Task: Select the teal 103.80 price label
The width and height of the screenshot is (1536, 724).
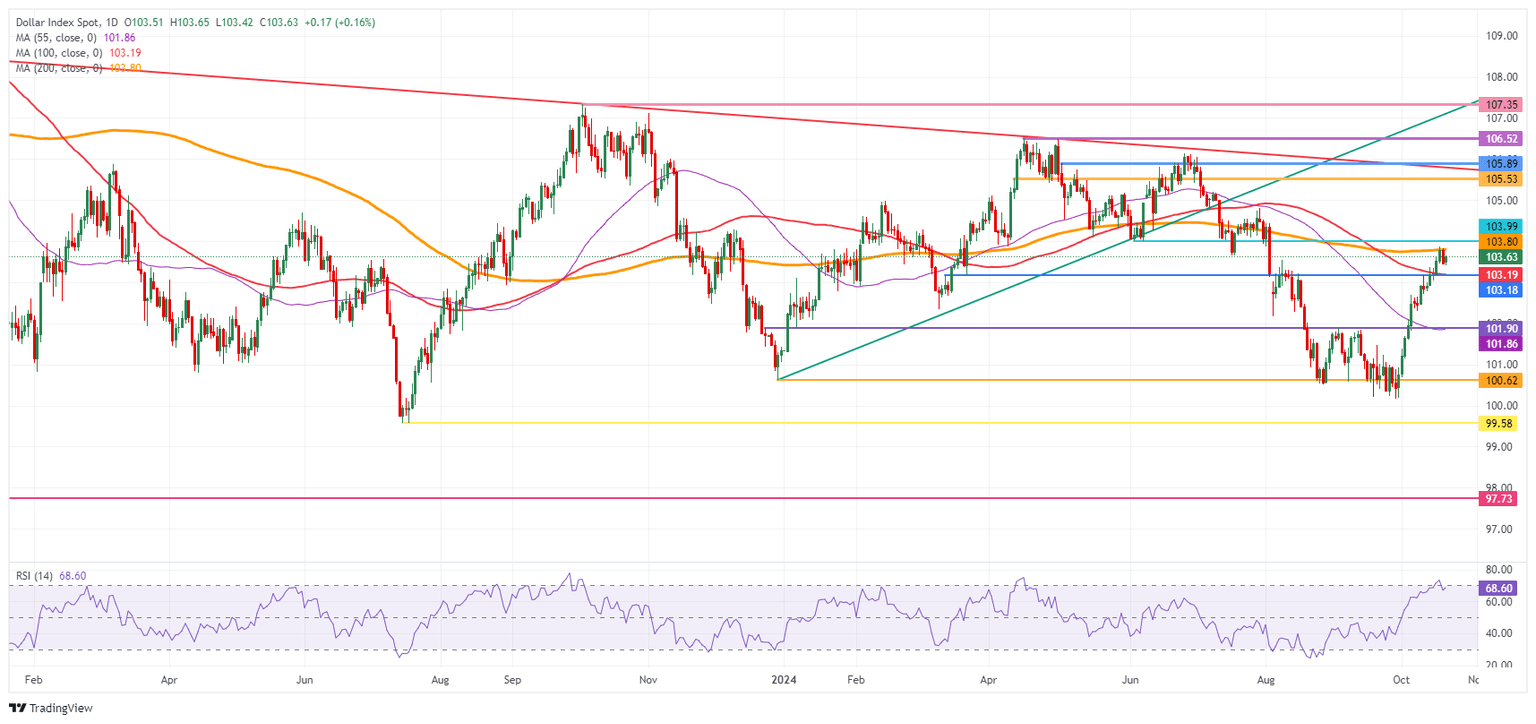Action: (1500, 241)
